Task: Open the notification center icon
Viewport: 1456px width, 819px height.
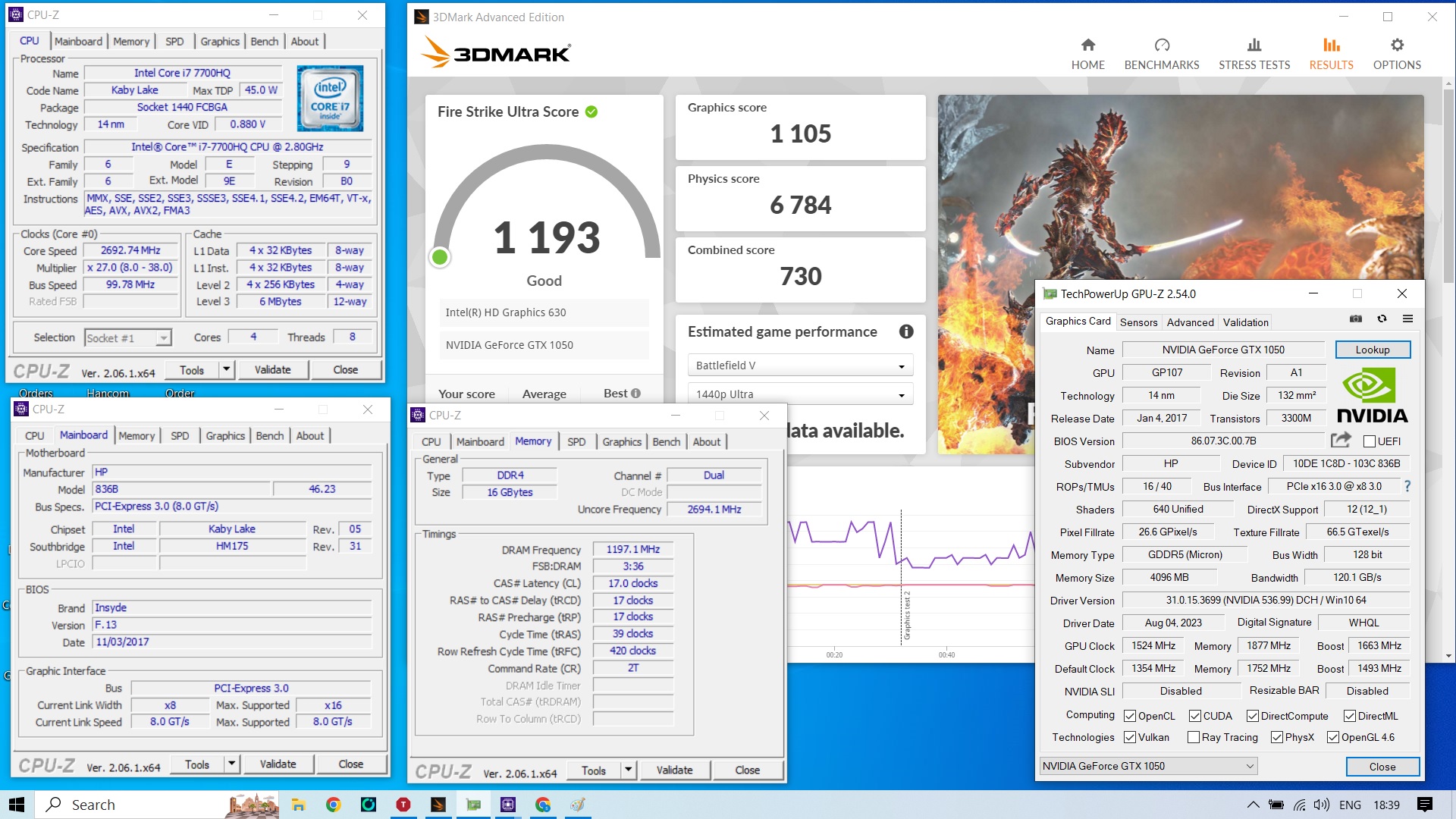Action: tap(1424, 805)
